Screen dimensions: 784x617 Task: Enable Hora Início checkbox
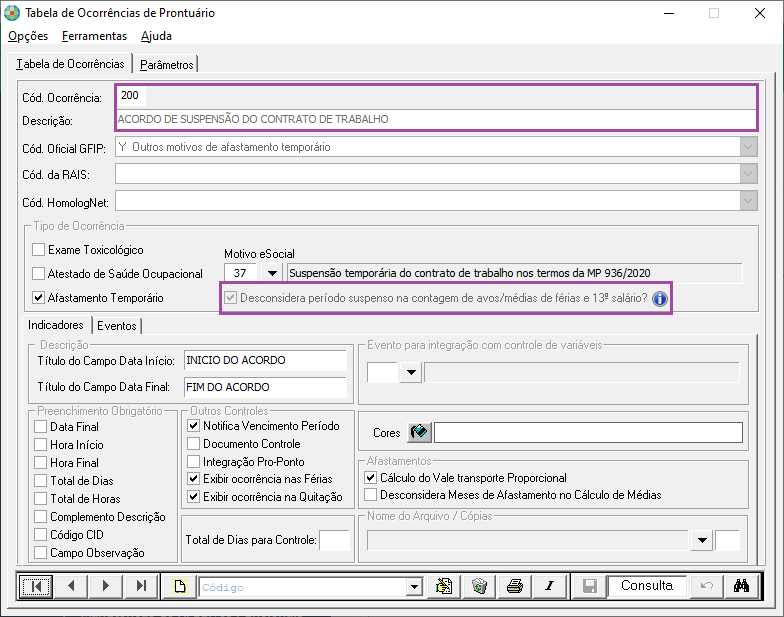coord(40,444)
